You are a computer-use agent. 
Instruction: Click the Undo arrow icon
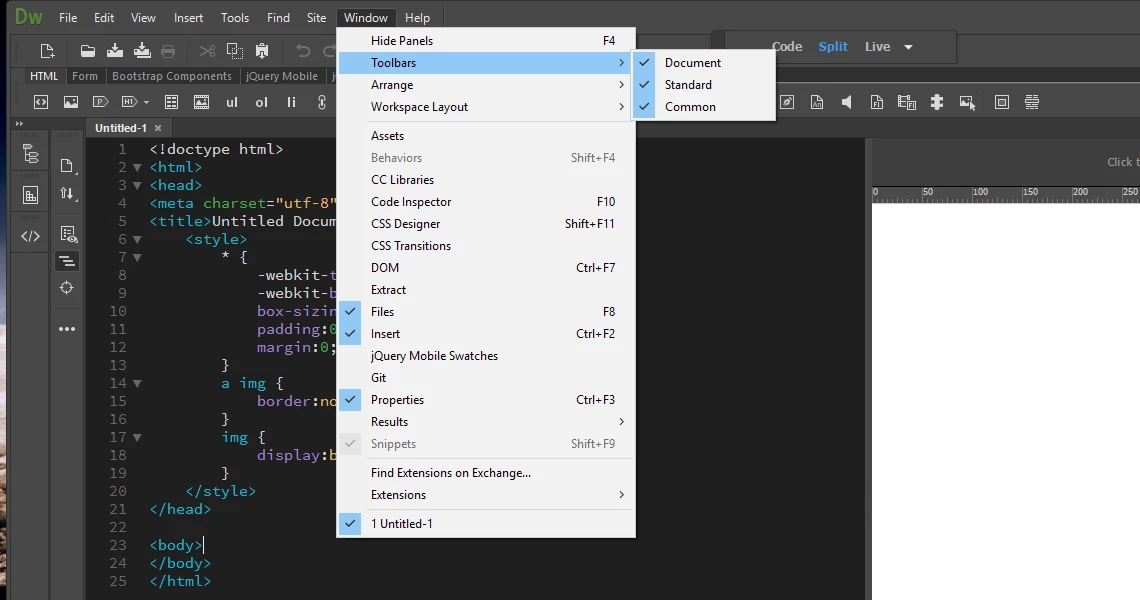(x=303, y=51)
